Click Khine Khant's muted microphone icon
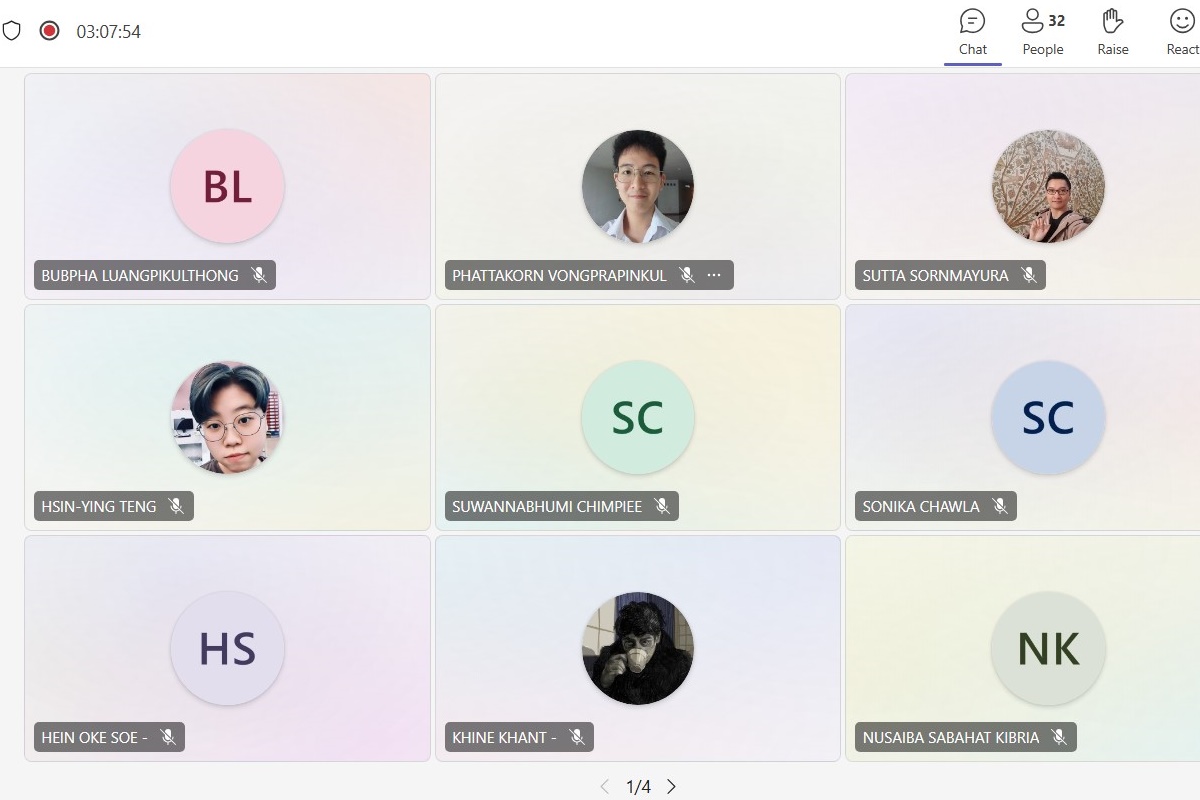1200x800 pixels. 577,737
